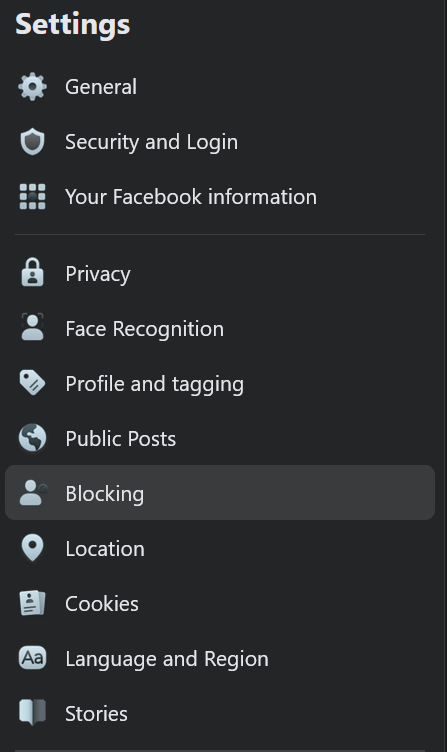Click the tag icon for Profile and tagging

point(32,383)
